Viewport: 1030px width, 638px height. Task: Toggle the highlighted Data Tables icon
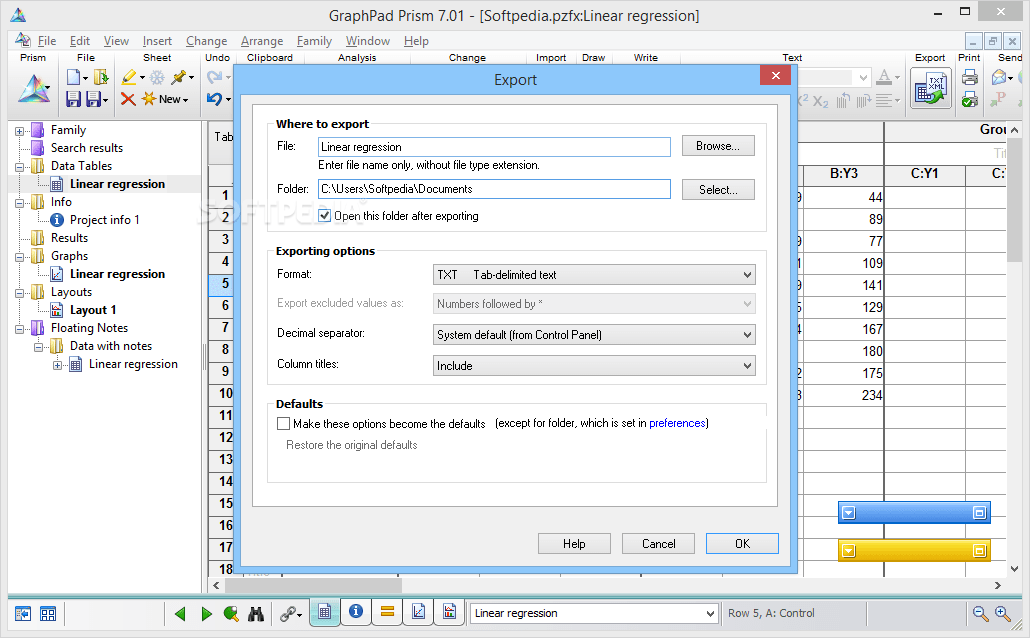324,612
